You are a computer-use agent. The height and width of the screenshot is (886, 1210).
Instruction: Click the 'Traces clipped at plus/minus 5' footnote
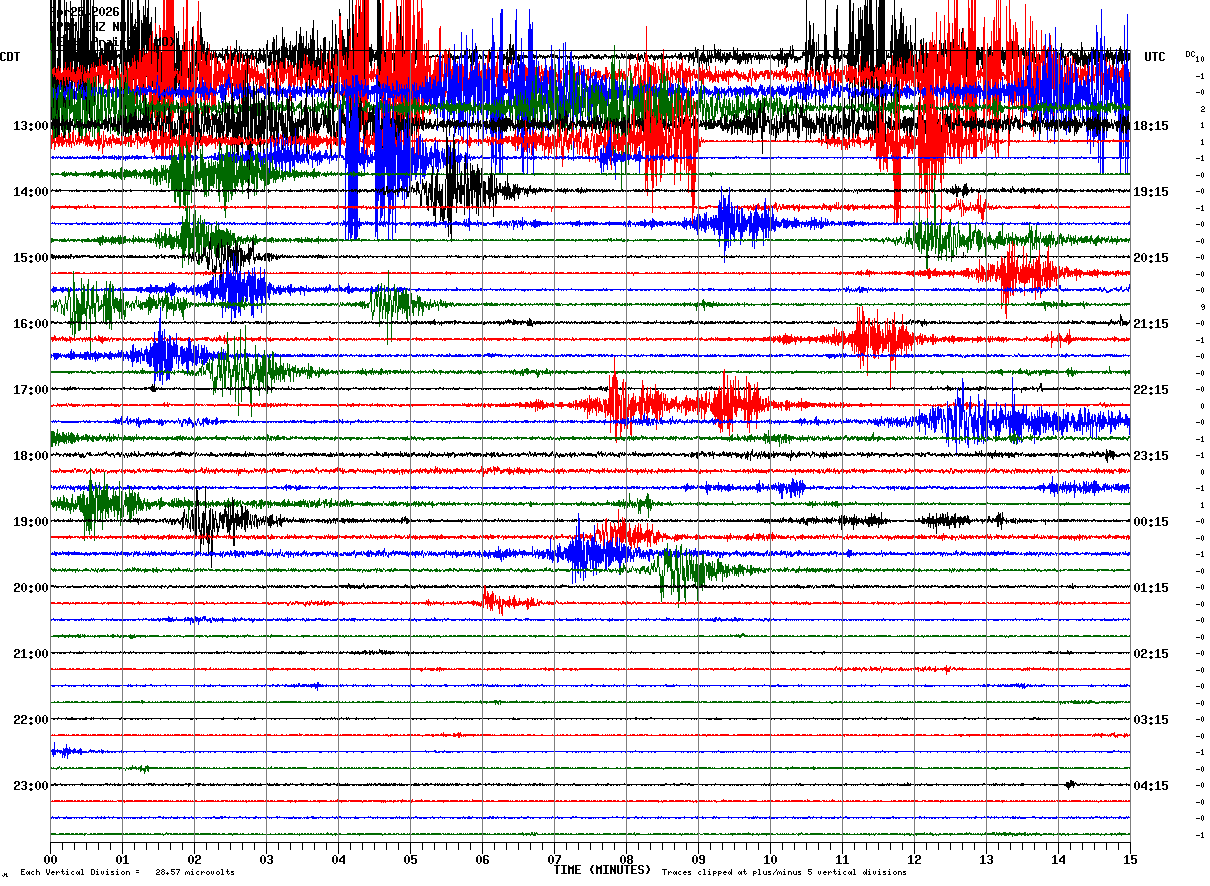click(x=784, y=873)
